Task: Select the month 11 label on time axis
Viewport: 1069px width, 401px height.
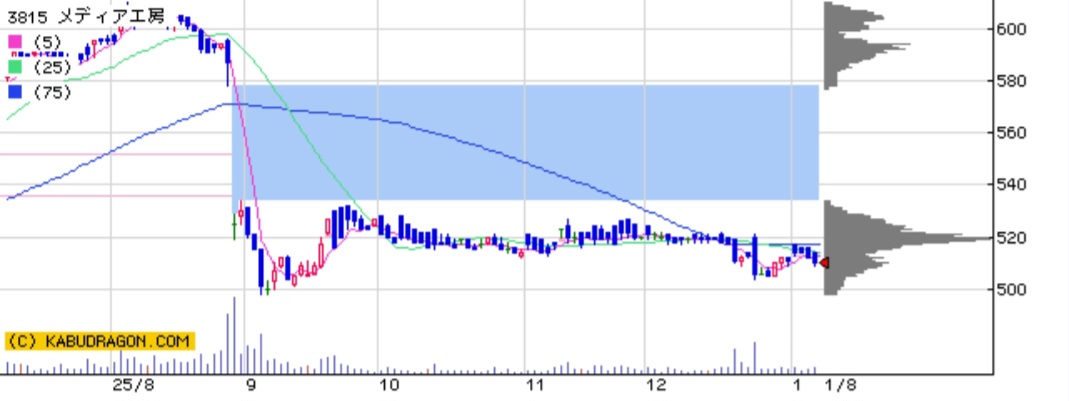Action: [x=536, y=385]
